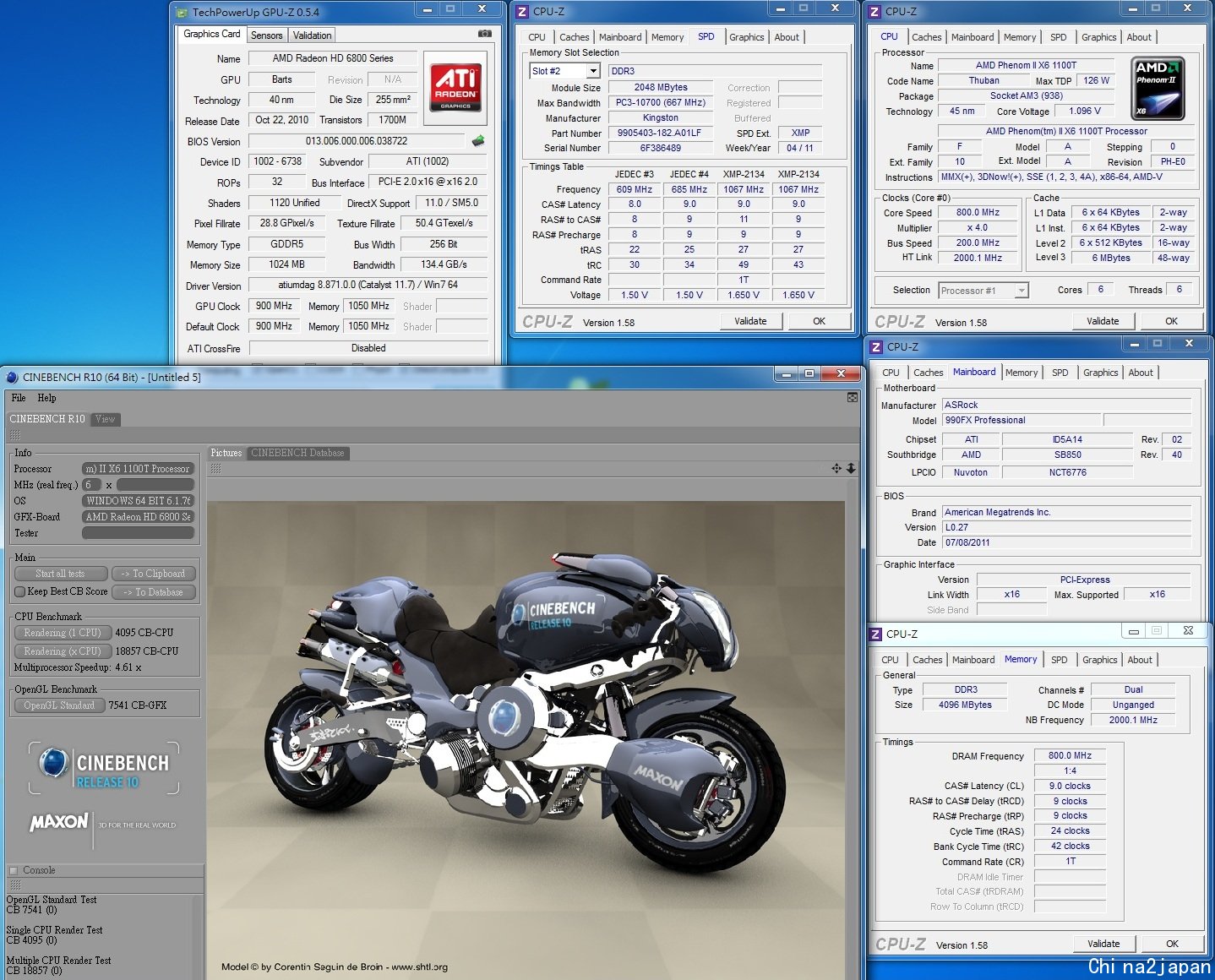
Task: Click the title icon of the CPU-Z CPU window
Action: [875, 11]
